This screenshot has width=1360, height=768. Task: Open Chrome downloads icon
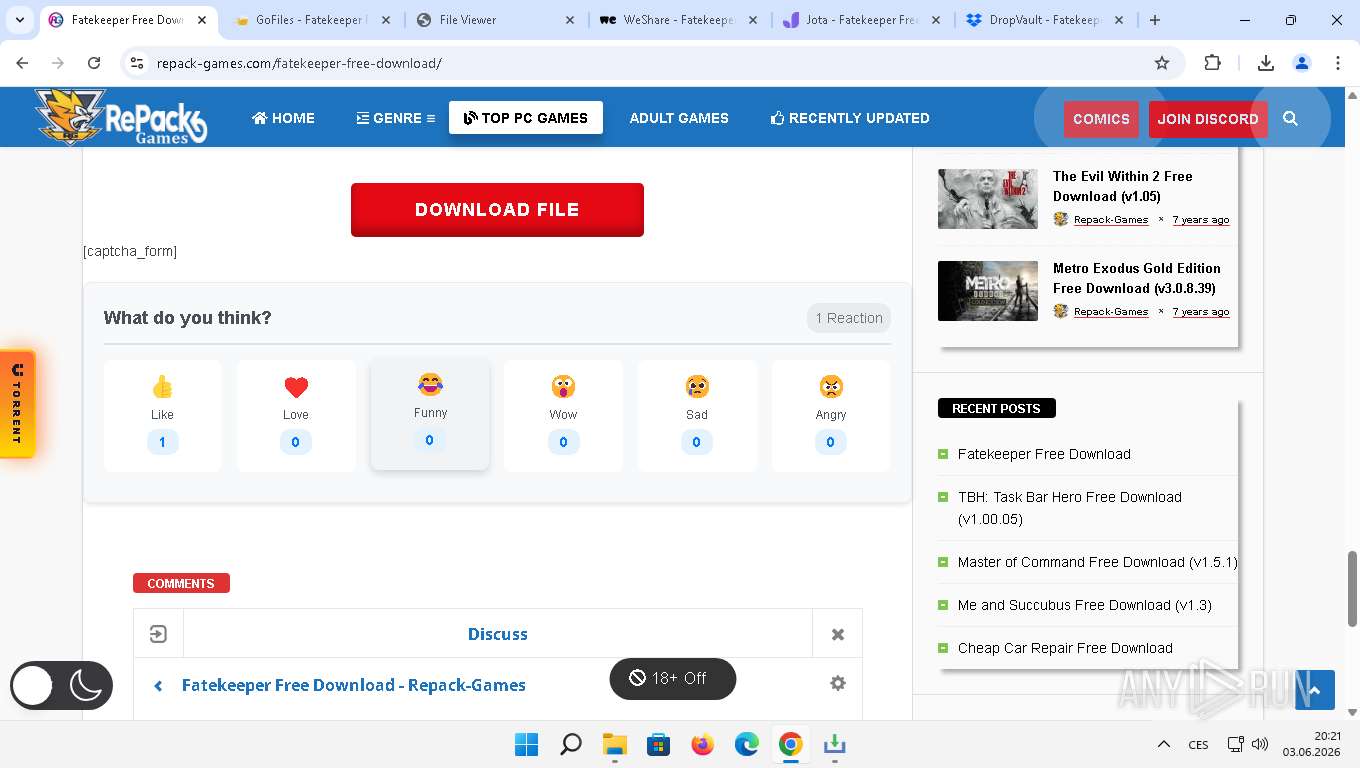(1265, 63)
